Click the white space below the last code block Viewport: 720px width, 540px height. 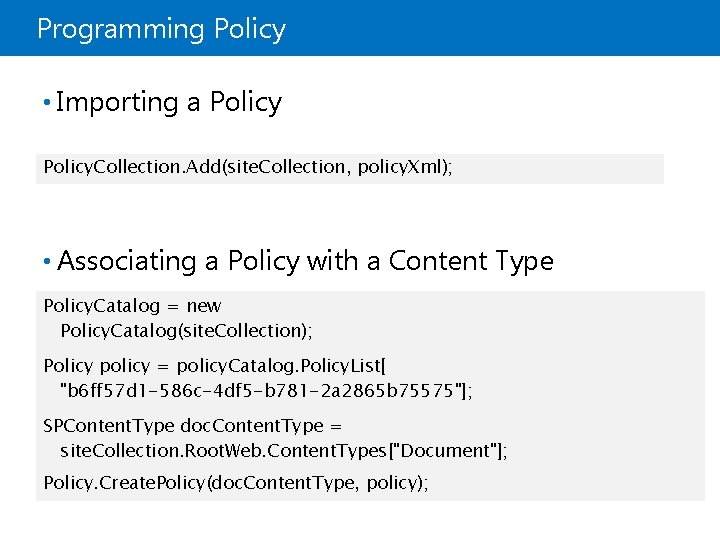[360, 520]
